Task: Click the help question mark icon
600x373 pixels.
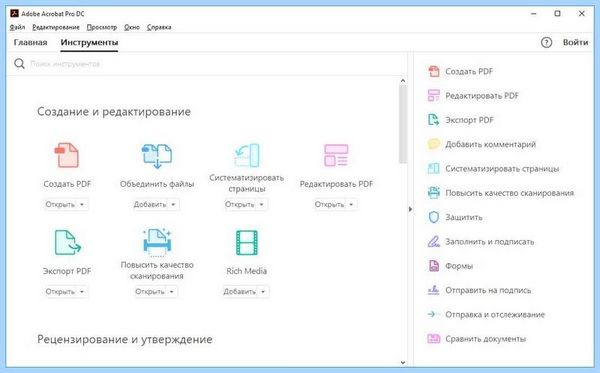Action: pos(546,42)
